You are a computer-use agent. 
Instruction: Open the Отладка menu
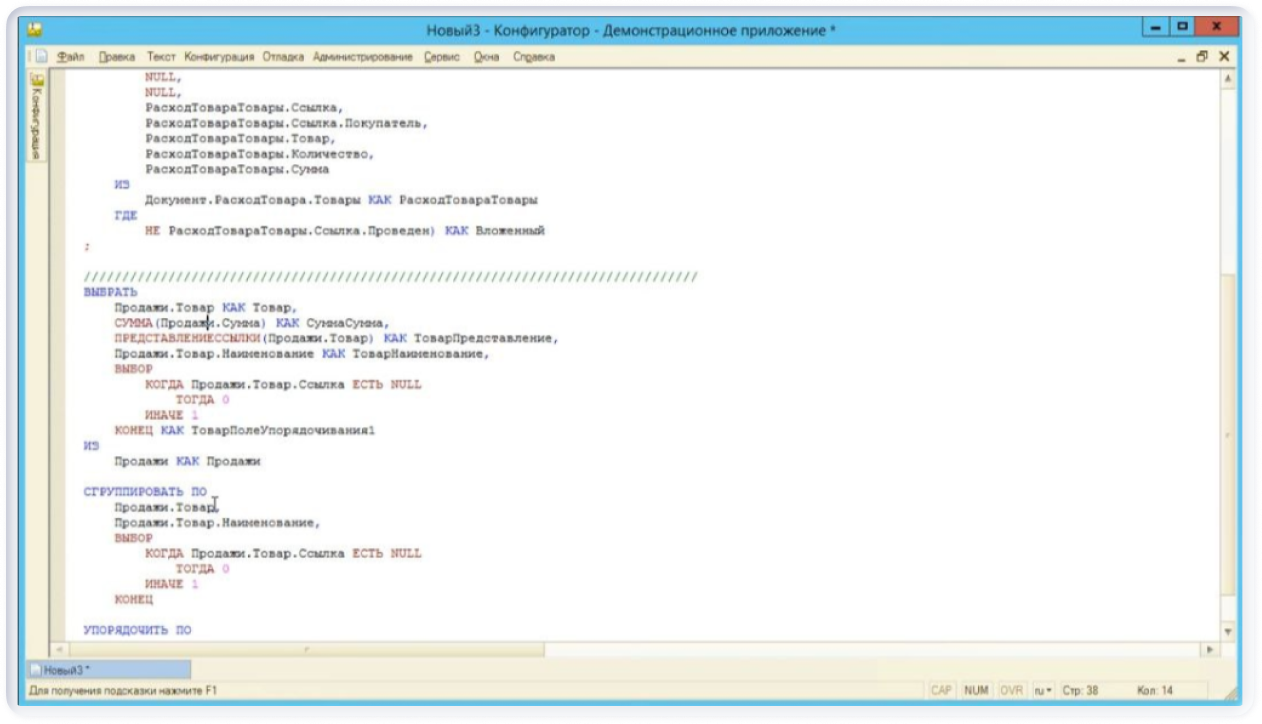click(283, 57)
